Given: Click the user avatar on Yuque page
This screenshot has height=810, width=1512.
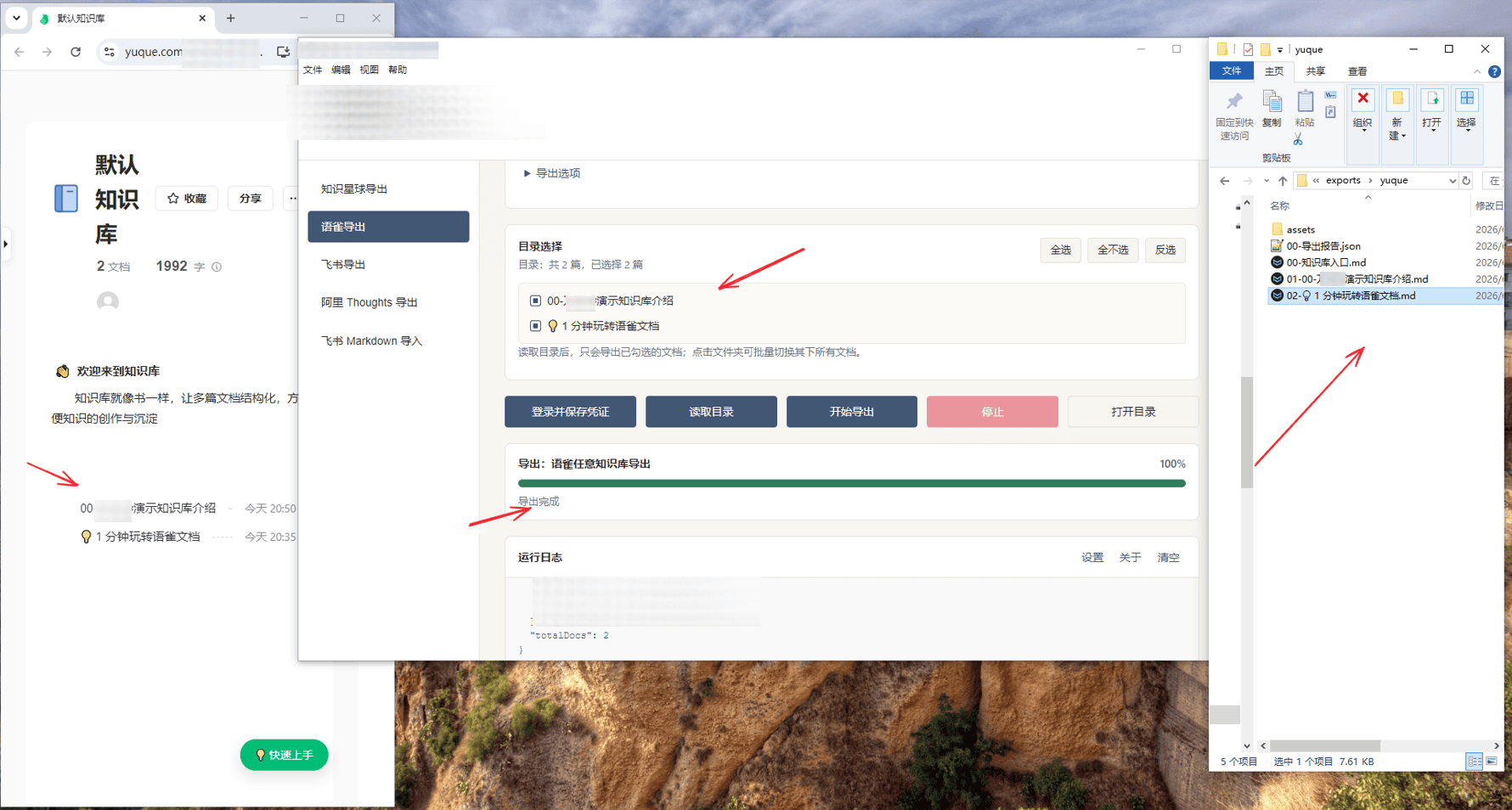Looking at the screenshot, I should click(108, 301).
